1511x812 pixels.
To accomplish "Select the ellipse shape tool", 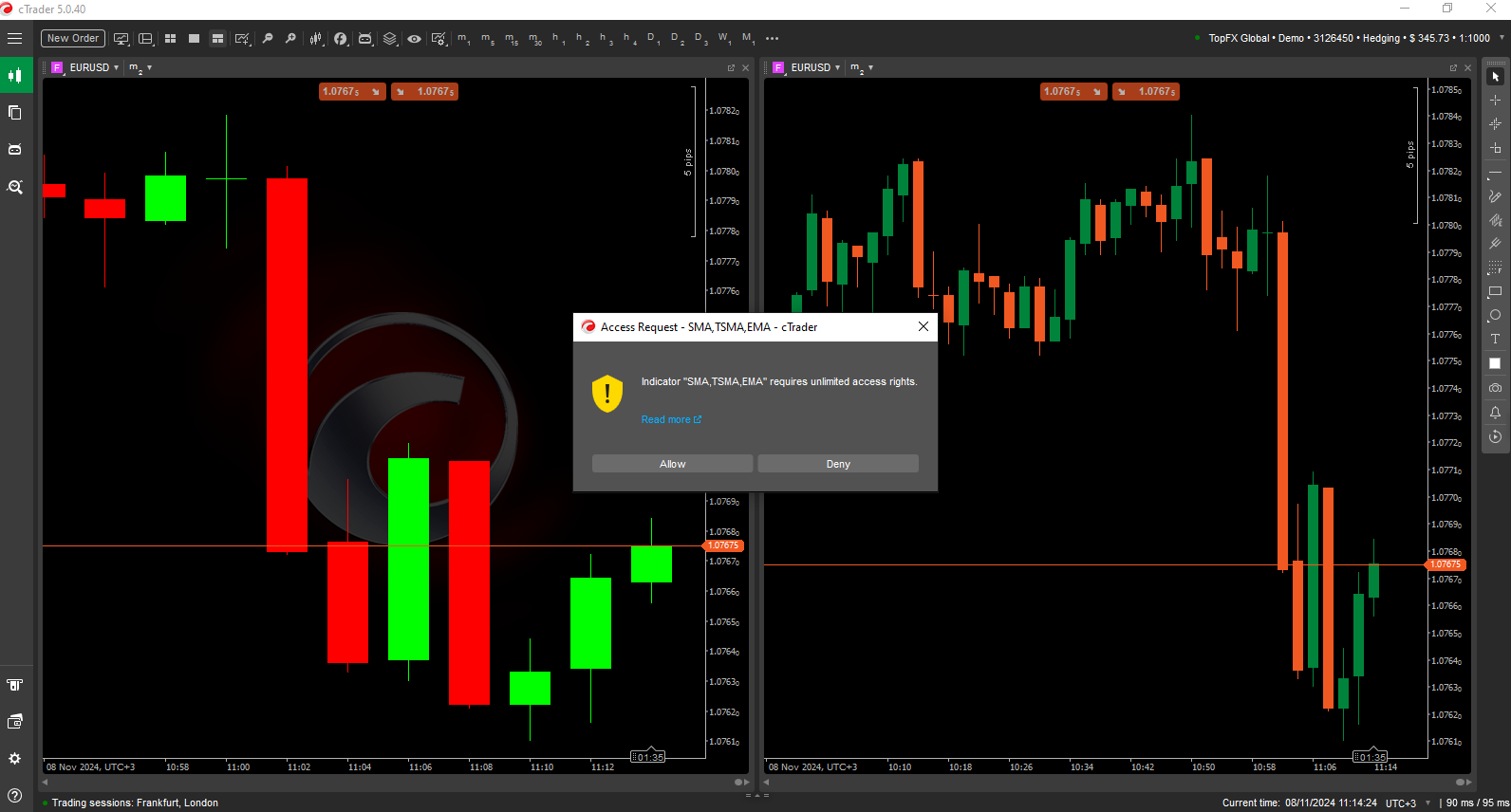I will tap(1495, 316).
